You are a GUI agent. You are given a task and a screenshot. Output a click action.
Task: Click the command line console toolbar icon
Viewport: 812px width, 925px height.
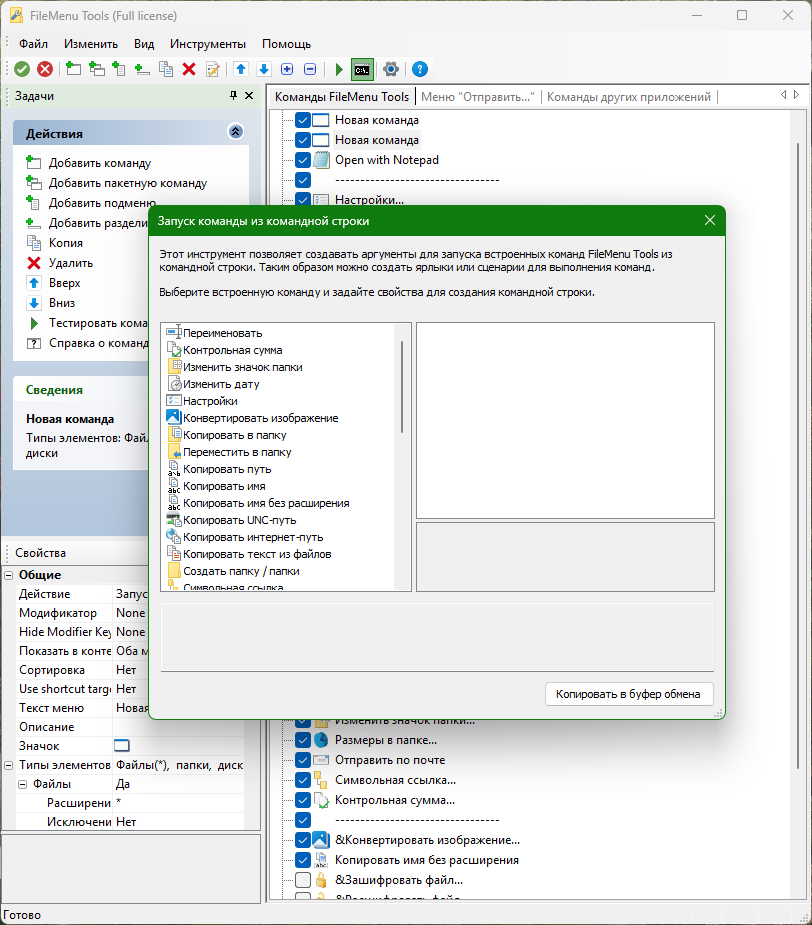(362, 70)
